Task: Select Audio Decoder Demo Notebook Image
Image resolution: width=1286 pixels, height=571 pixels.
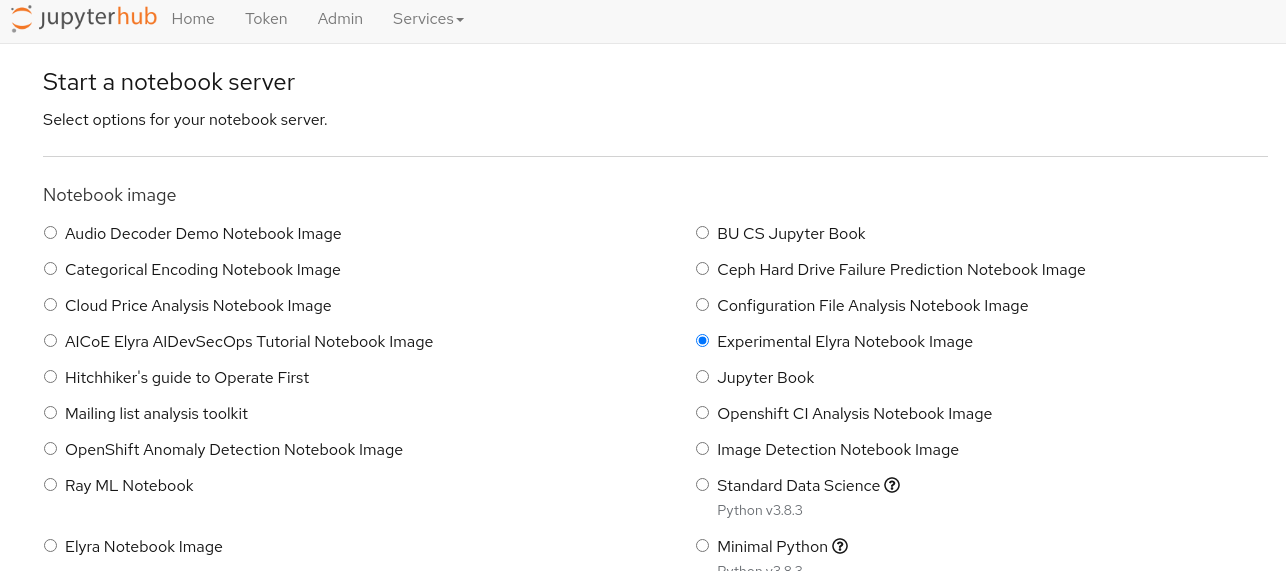Action: coord(50,233)
